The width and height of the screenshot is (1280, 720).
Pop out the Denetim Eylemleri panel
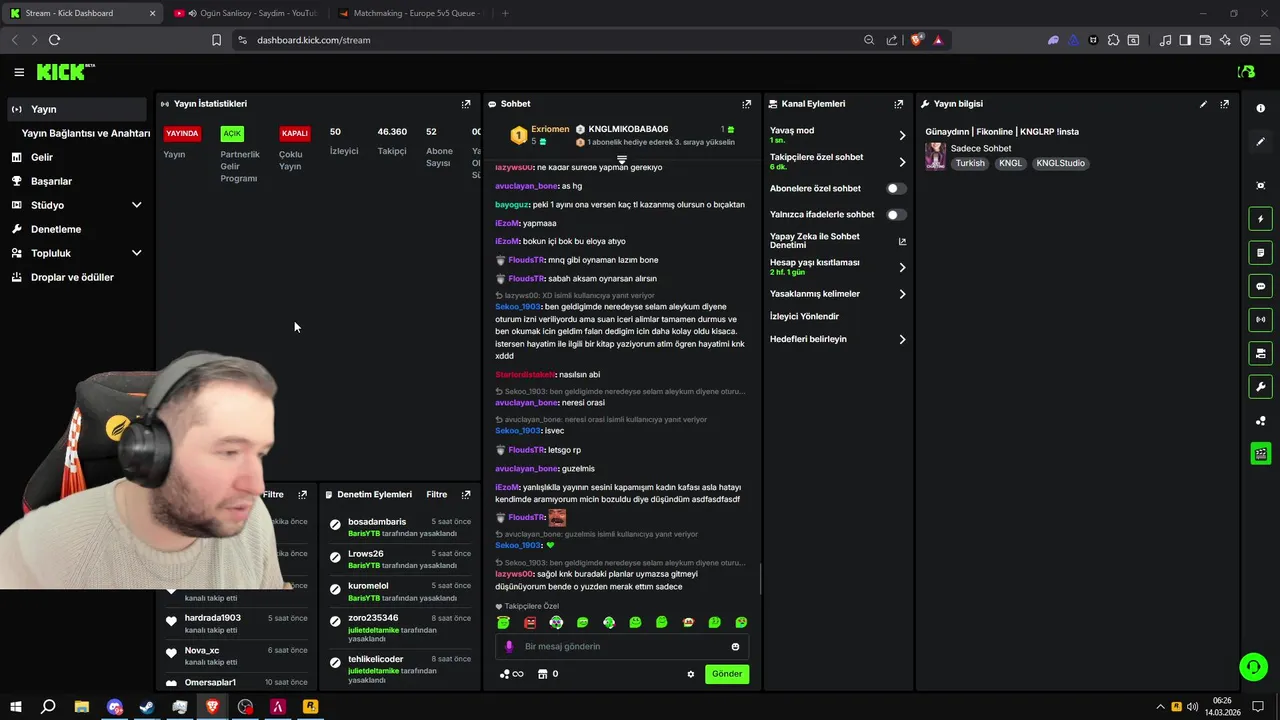tap(466, 495)
